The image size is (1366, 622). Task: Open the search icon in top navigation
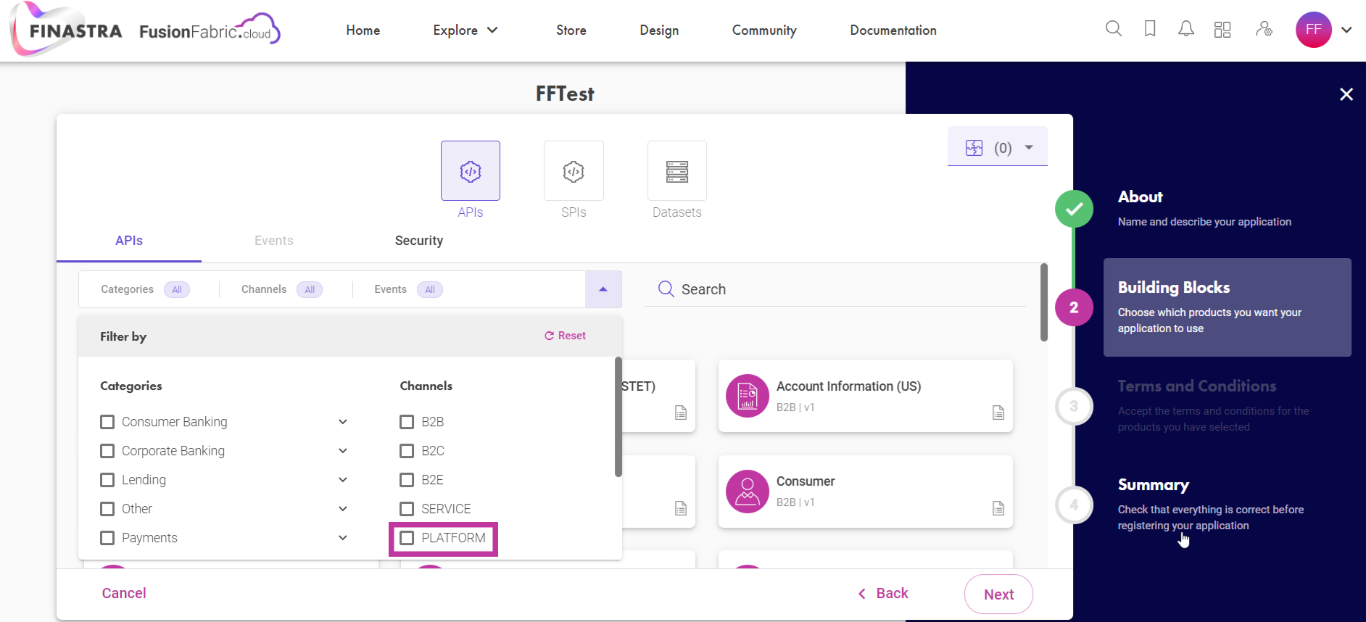coord(1113,29)
